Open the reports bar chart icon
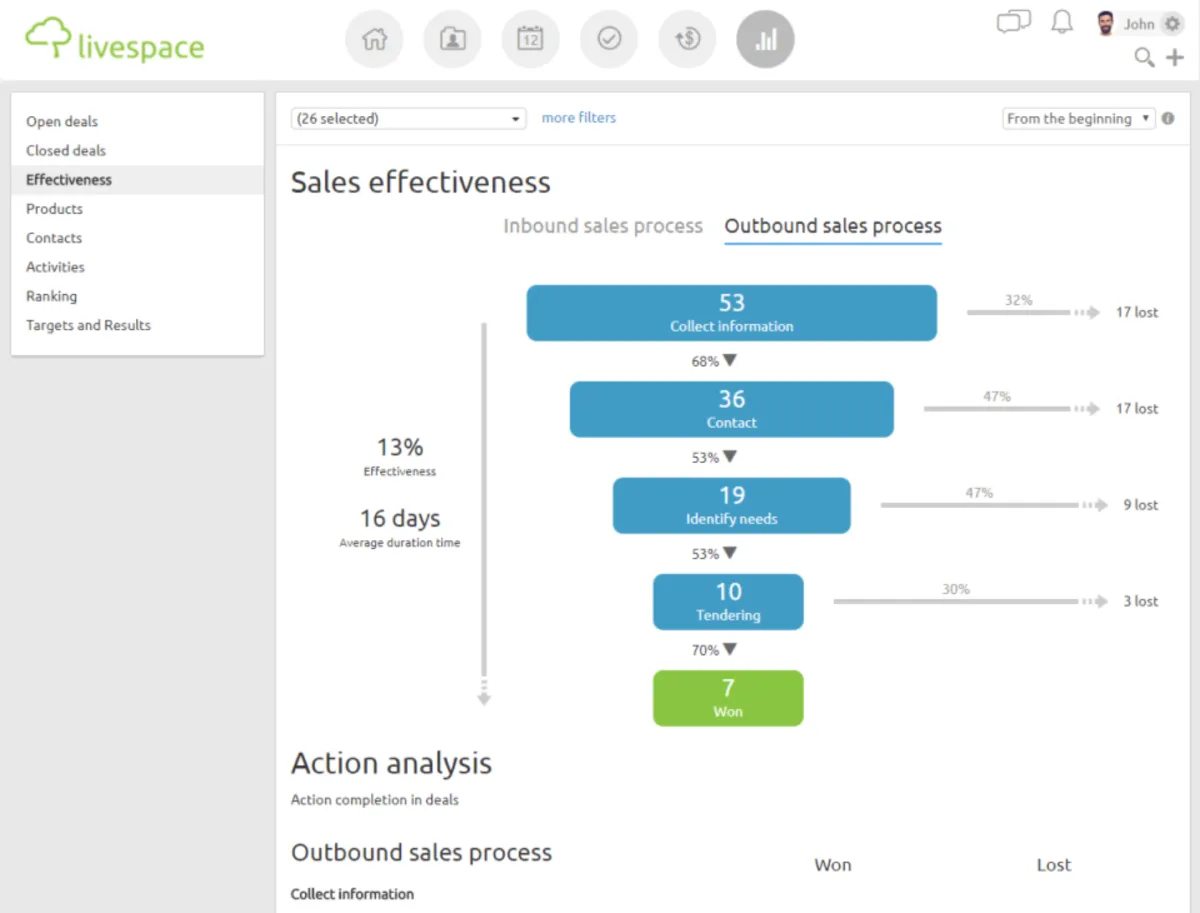The height and width of the screenshot is (913, 1200). 765,40
